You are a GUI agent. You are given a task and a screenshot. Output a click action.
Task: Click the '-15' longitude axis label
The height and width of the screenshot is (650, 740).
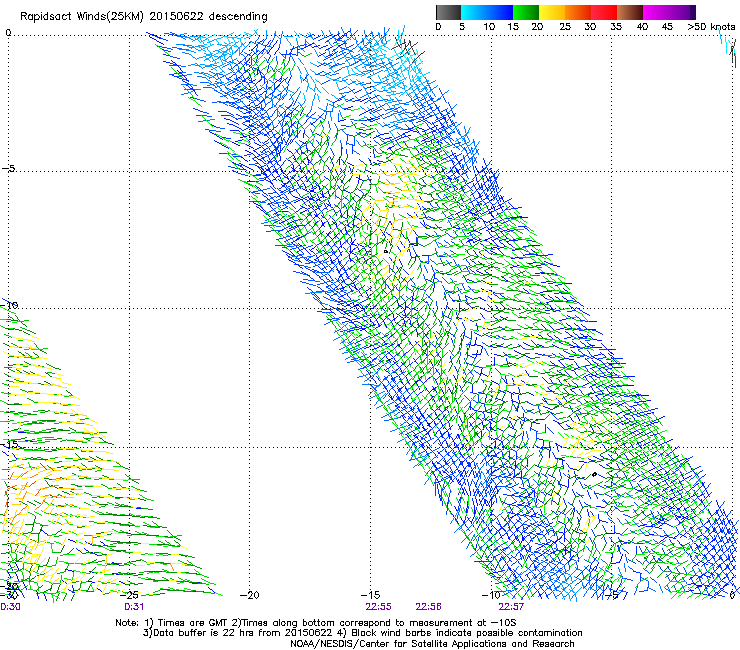coord(370,595)
